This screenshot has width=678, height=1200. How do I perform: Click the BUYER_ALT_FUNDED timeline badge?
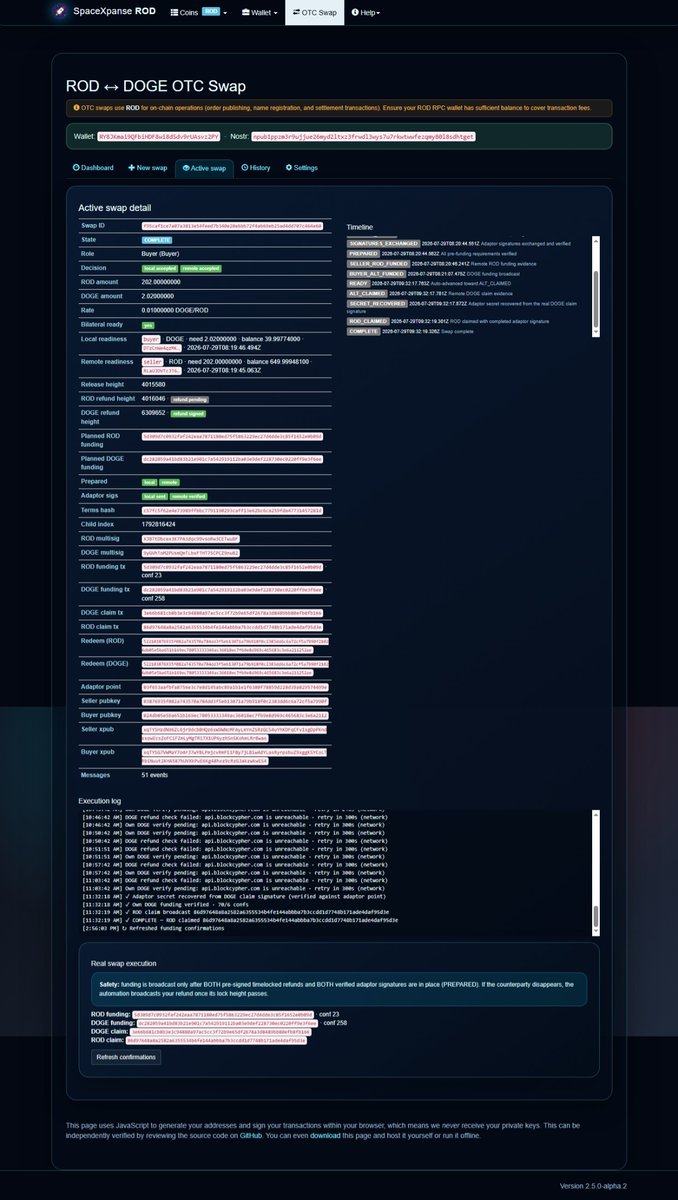tap(378, 272)
